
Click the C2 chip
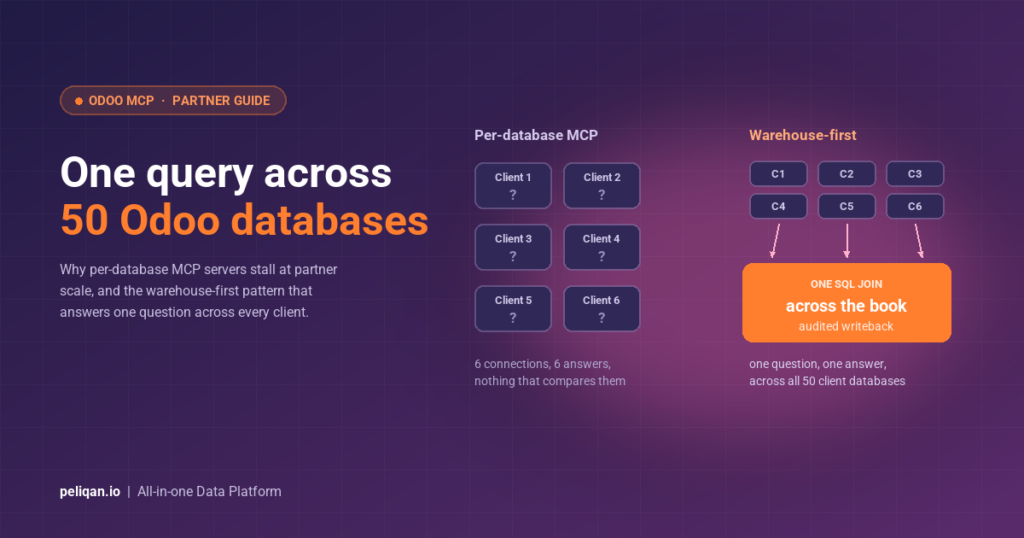coord(846,174)
